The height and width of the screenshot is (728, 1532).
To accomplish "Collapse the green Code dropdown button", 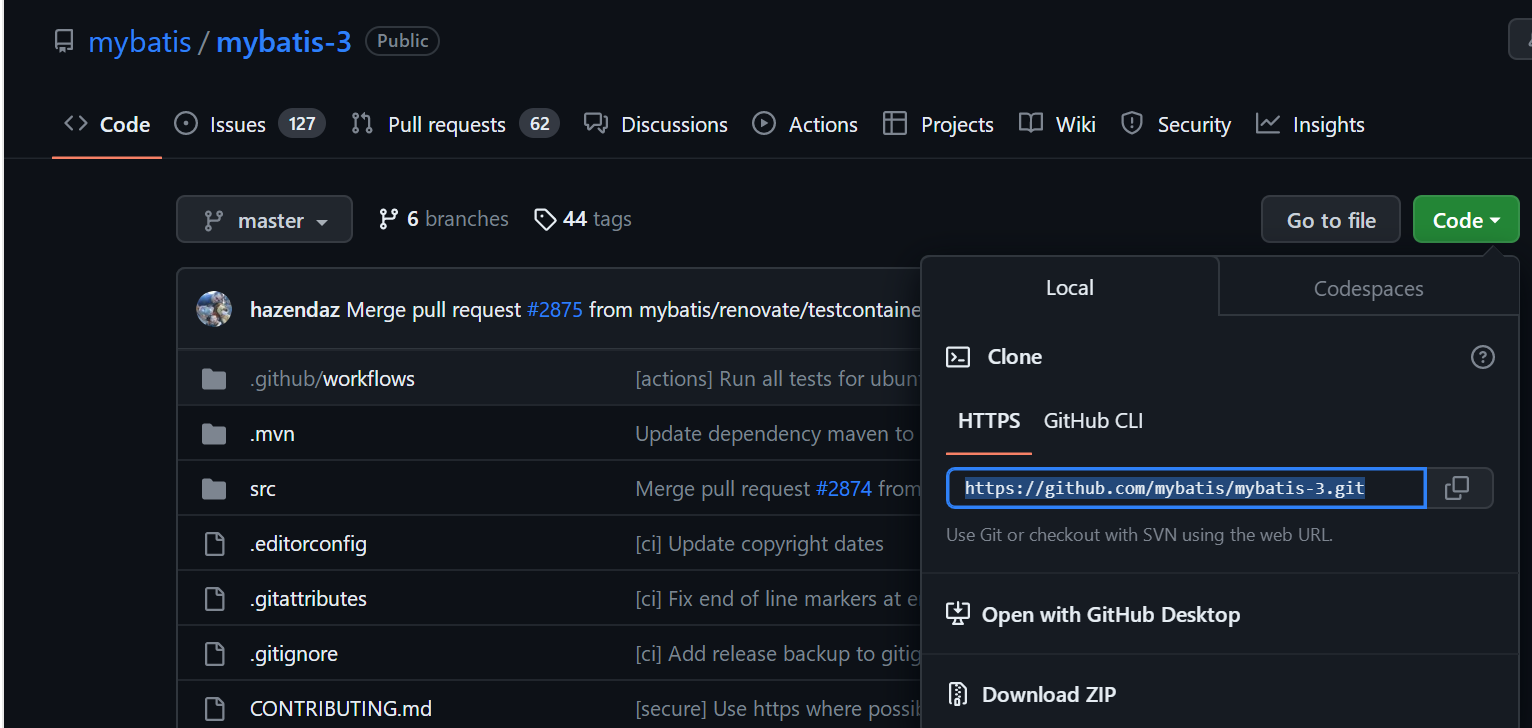I will (1465, 220).
